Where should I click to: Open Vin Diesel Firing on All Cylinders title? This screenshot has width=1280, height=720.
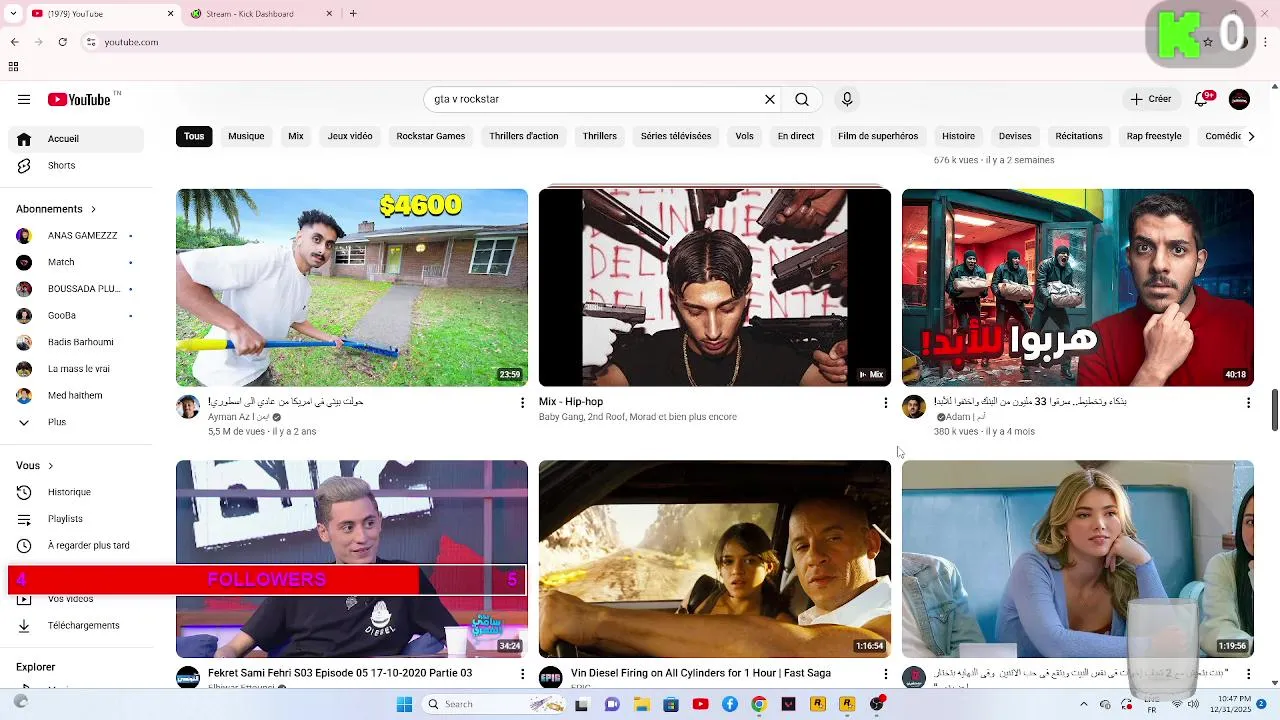click(701, 673)
